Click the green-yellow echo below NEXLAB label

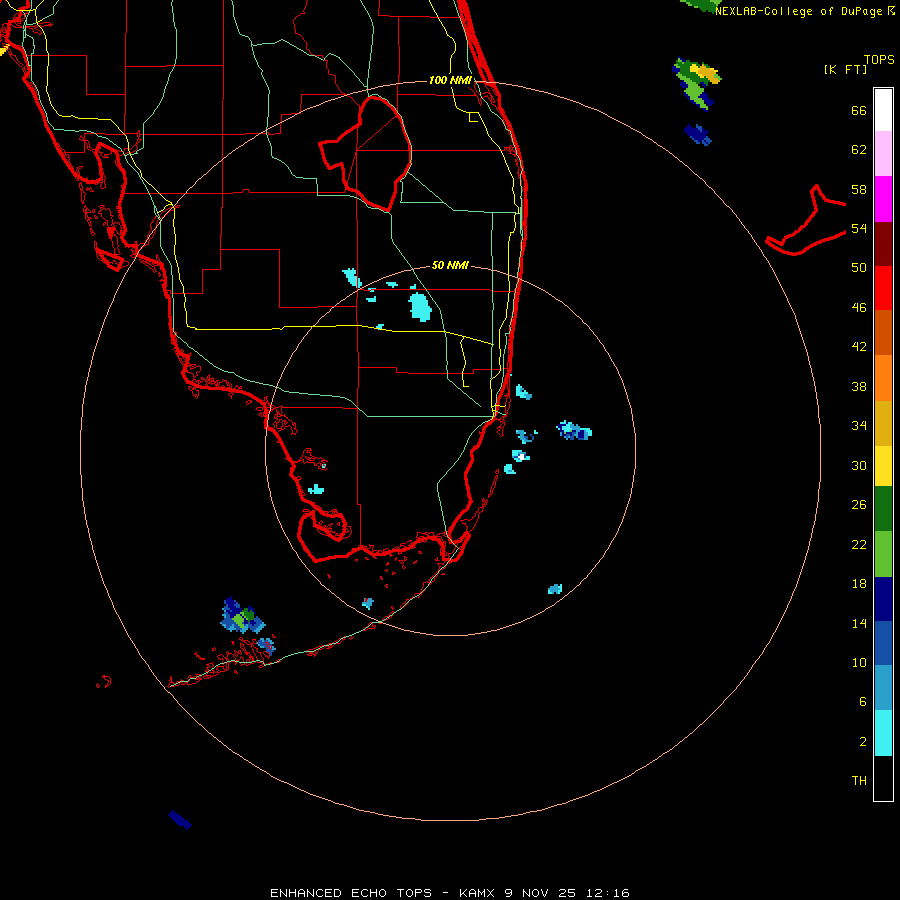click(696, 83)
